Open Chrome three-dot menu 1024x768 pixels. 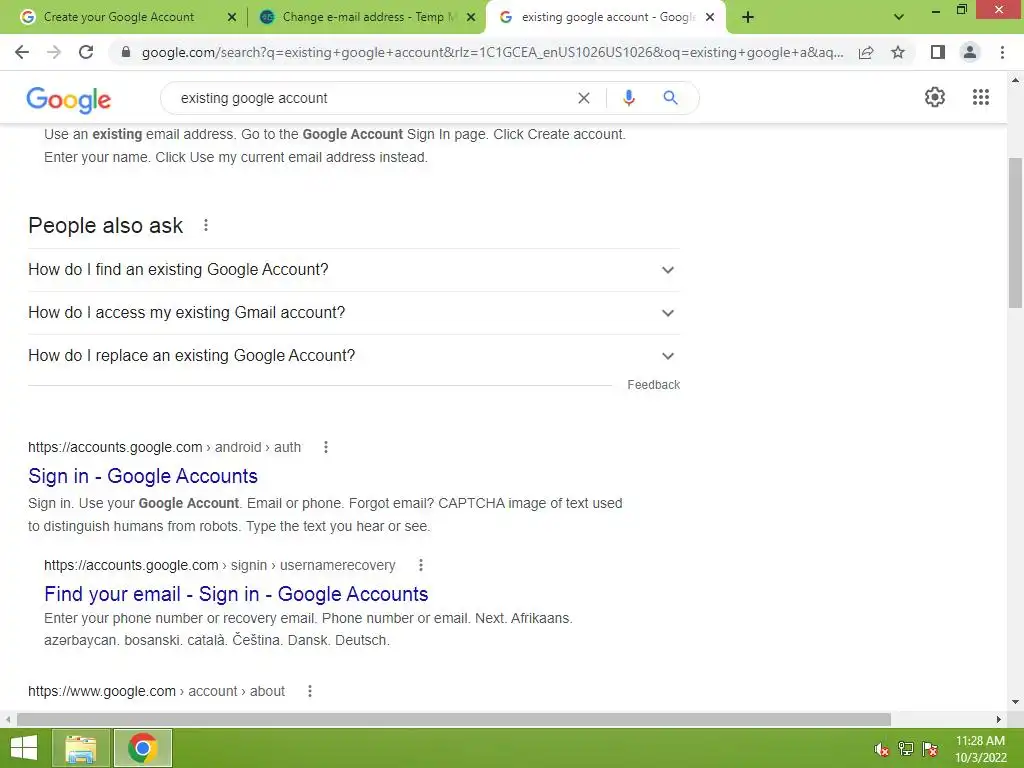coord(1002,52)
